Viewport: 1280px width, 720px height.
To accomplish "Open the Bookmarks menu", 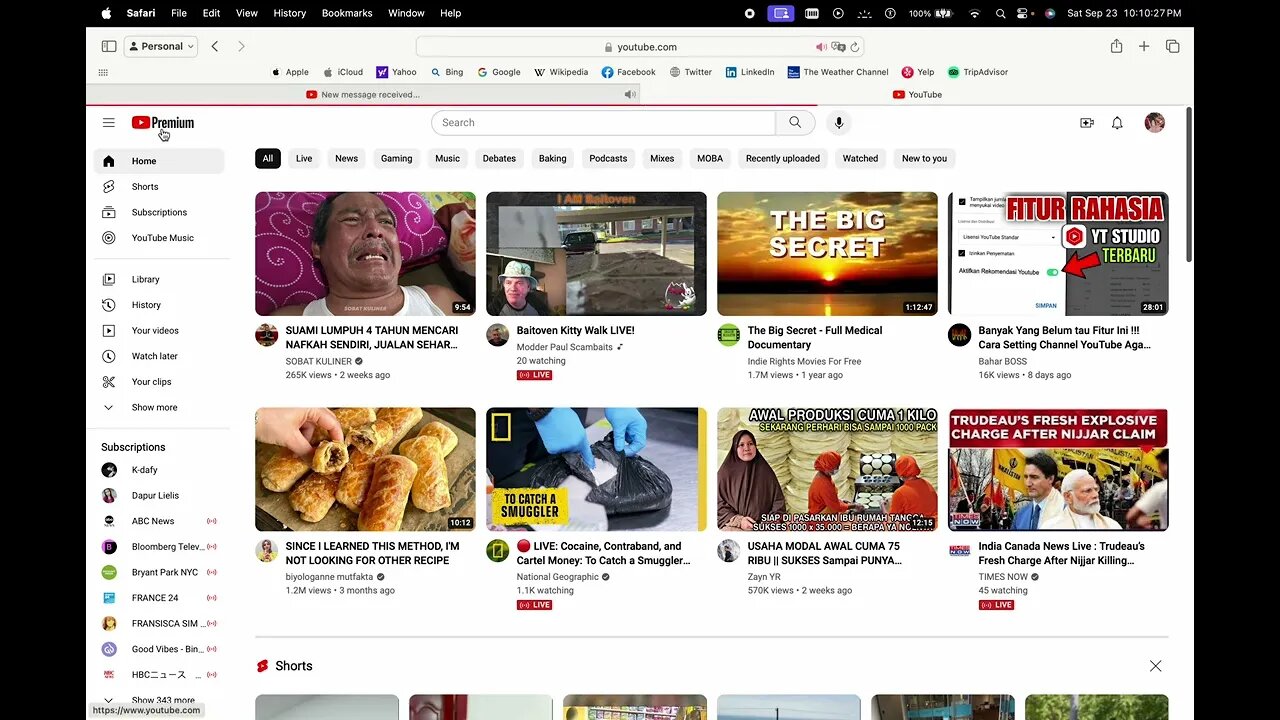I will pyautogui.click(x=347, y=13).
